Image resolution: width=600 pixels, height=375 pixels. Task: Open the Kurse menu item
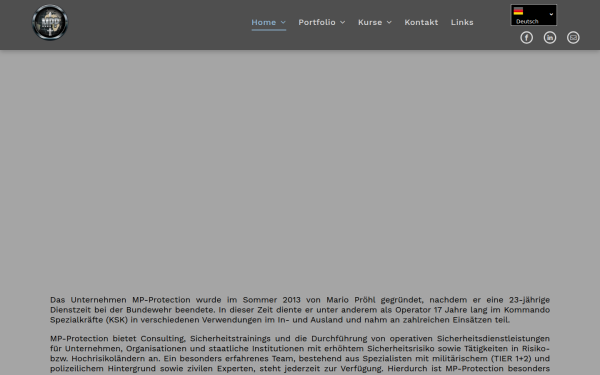[x=370, y=22]
